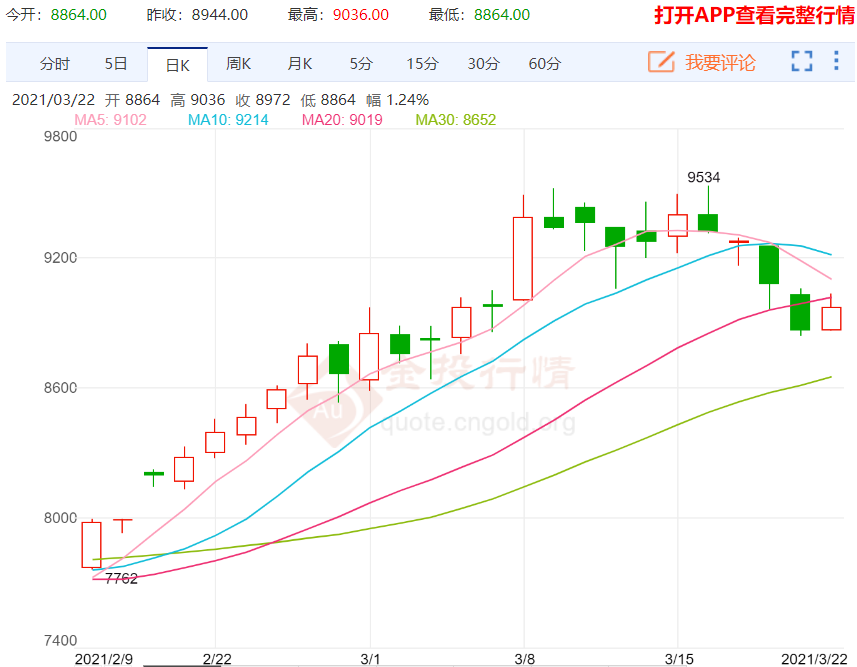Open the three-dot more options menu
This screenshot has height=667, width=857.
837,62
